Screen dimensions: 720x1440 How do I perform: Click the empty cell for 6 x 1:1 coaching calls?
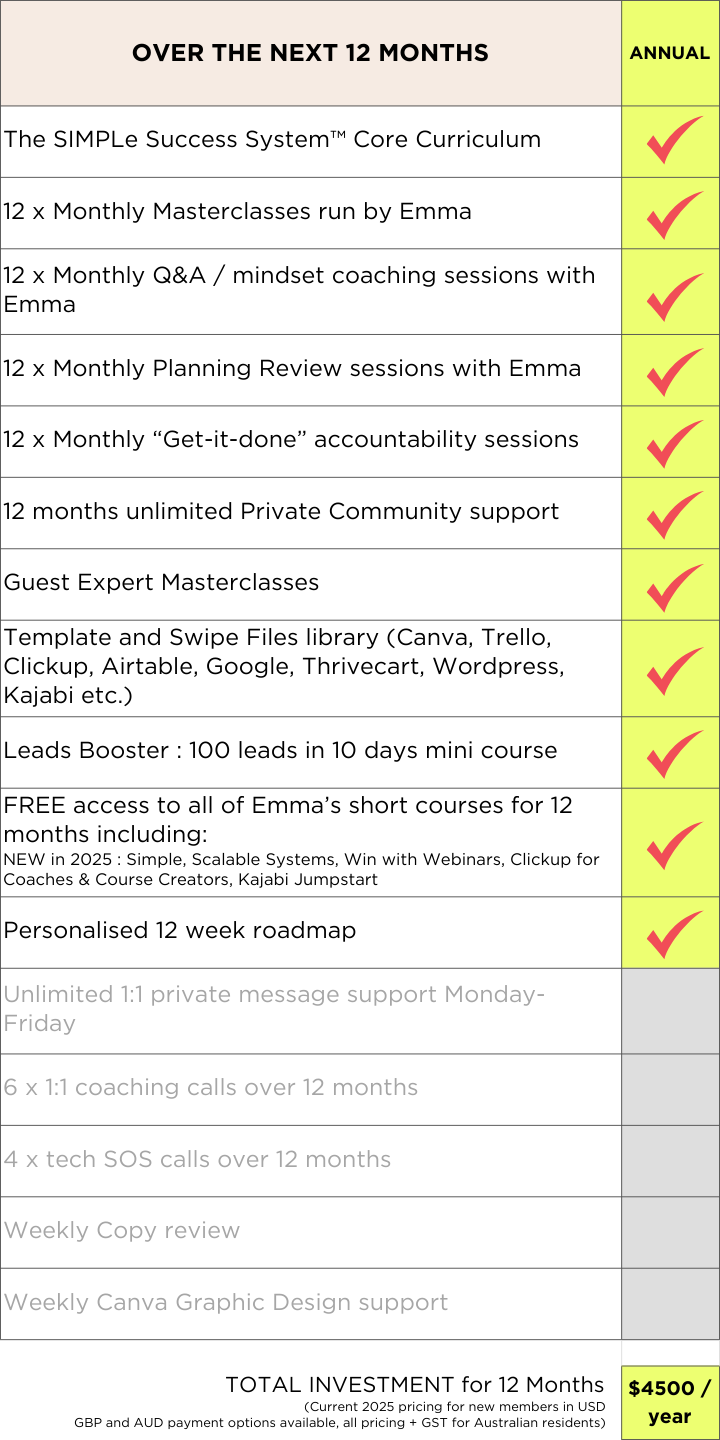tap(670, 1090)
